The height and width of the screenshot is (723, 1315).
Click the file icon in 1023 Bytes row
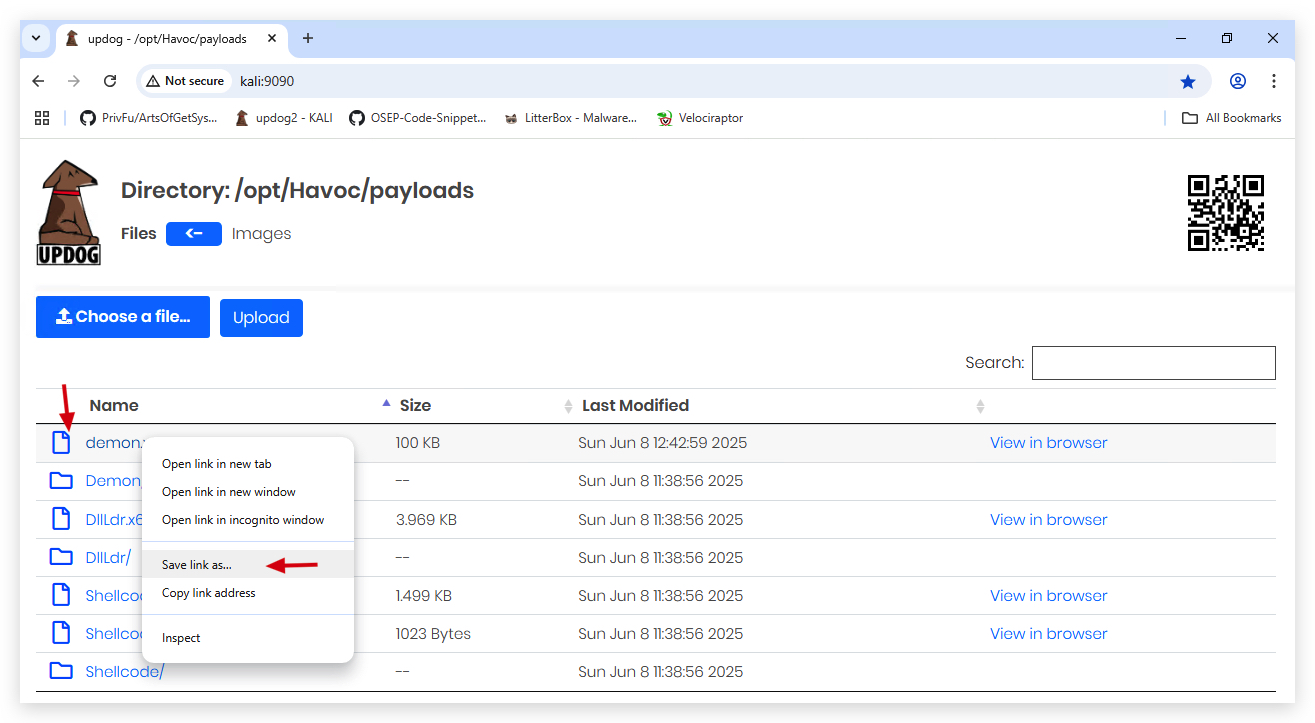point(61,633)
